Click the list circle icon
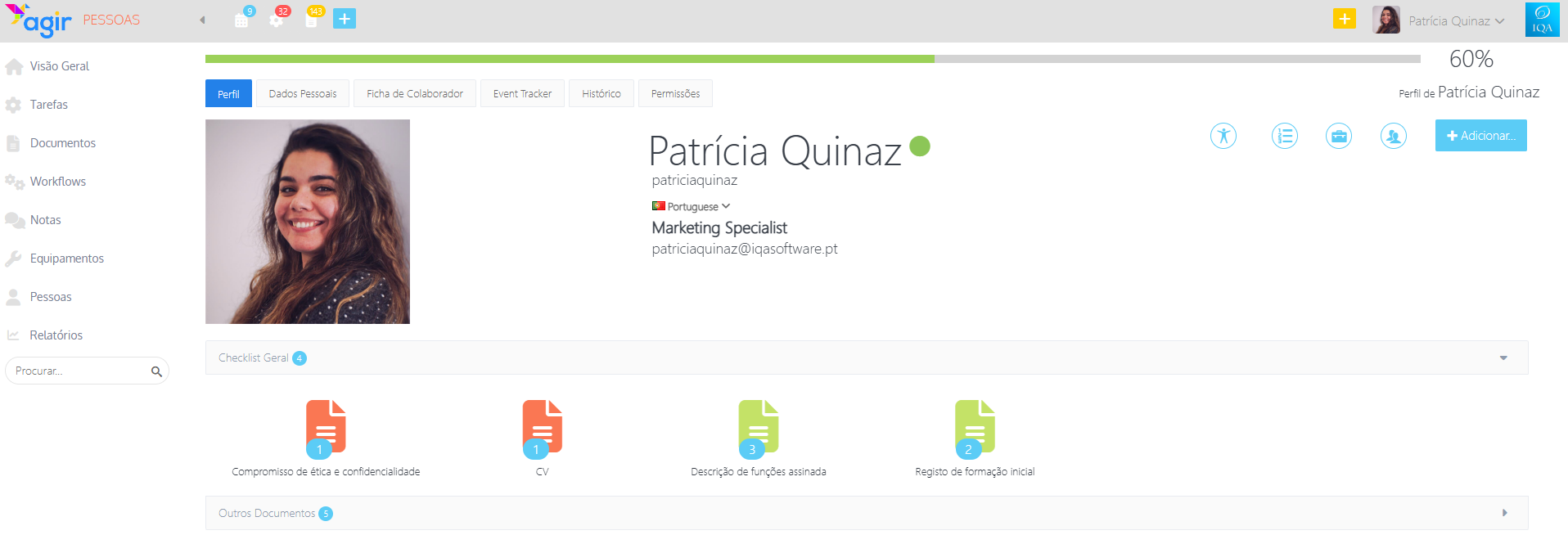 pos(1285,136)
